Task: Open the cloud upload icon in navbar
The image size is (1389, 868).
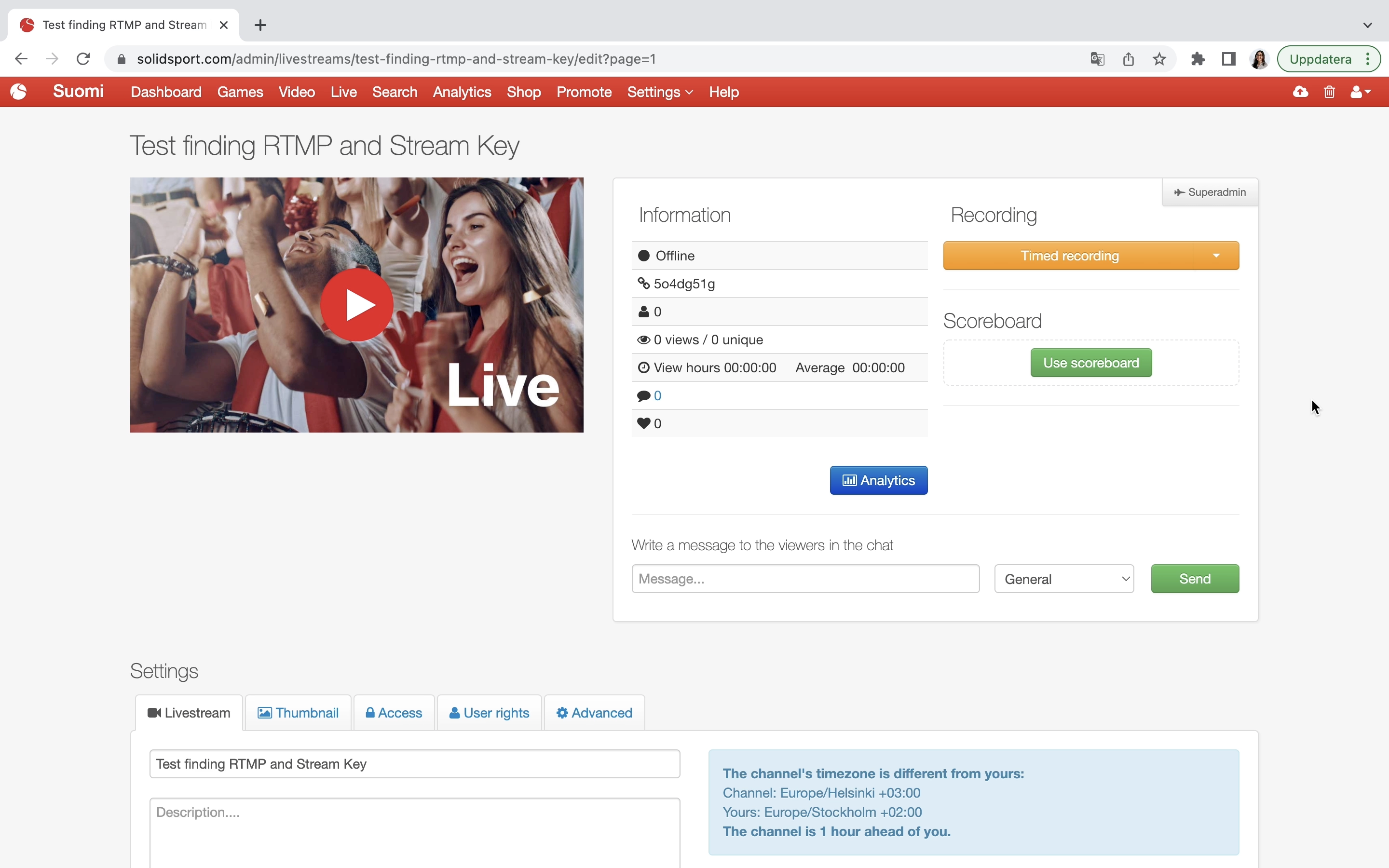Action: point(1301,92)
